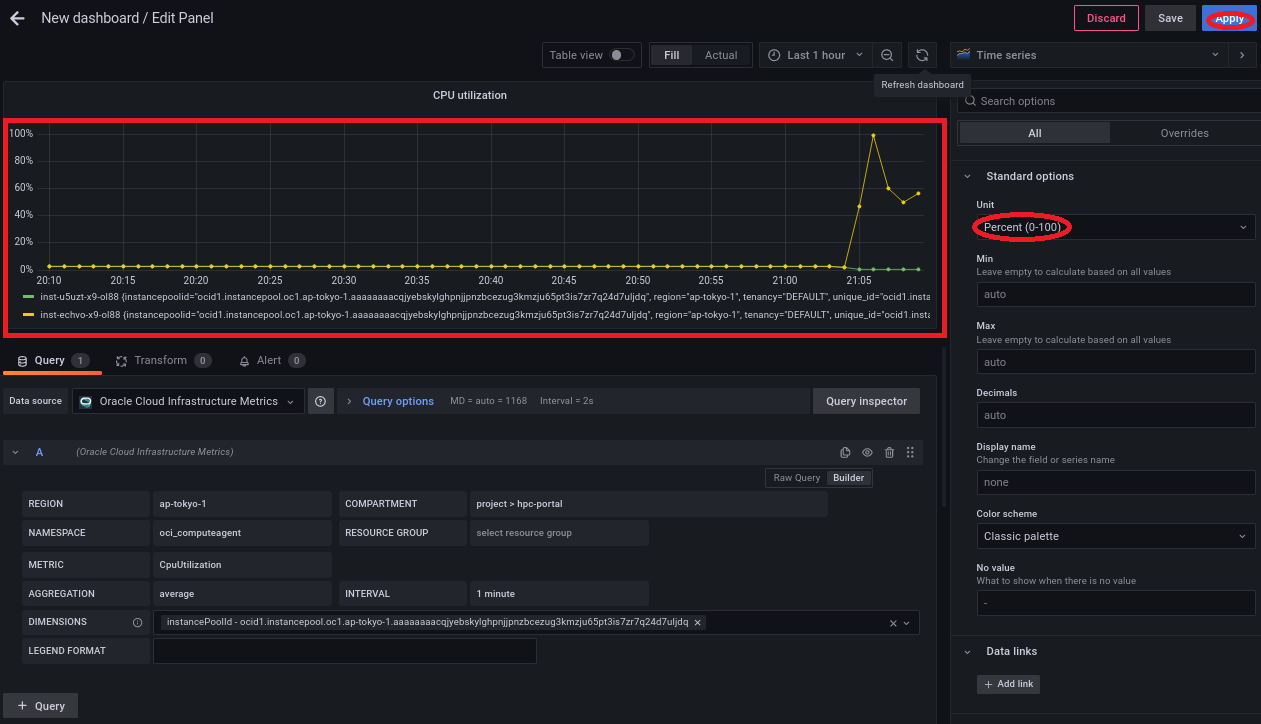Click the data source help icon

320,401
